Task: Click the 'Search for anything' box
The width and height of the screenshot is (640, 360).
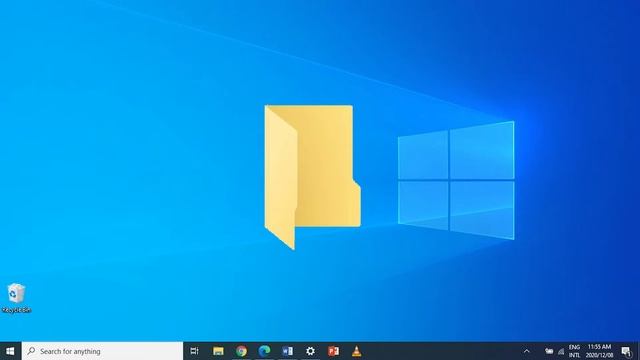Action: click(x=102, y=351)
